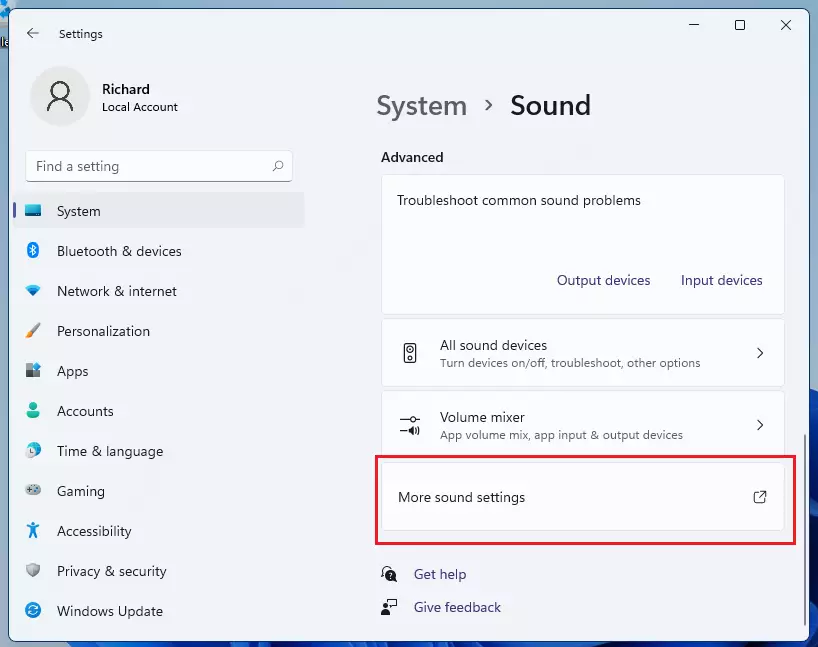Viewport: 818px width, 647px height.
Task: Click System in the breadcrumb
Action: (422, 106)
